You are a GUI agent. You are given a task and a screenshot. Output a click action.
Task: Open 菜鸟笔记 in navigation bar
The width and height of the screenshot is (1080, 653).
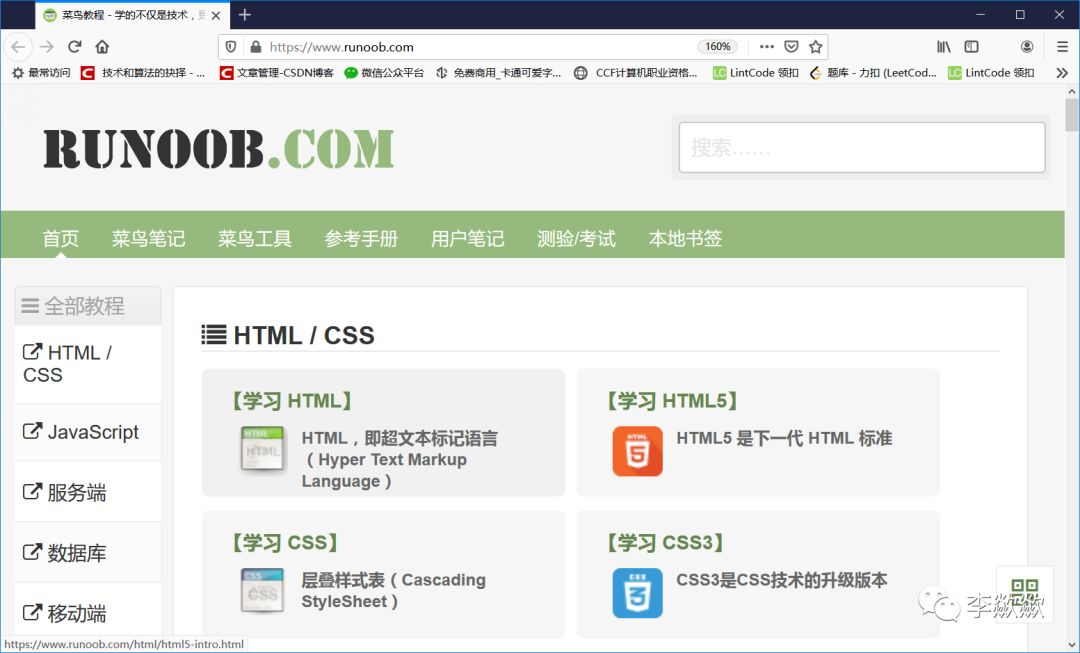(x=148, y=238)
